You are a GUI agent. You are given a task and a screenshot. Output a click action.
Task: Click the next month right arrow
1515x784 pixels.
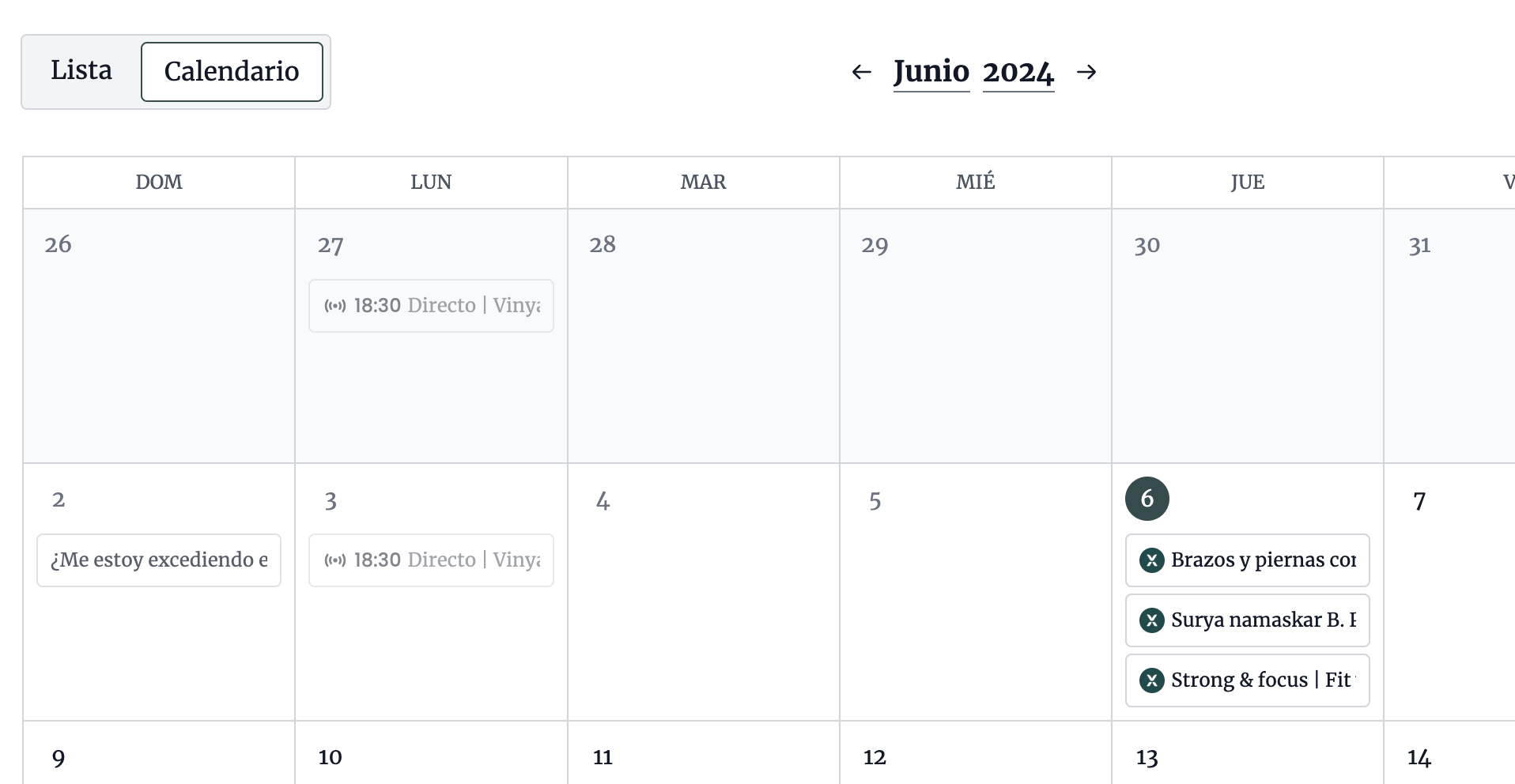point(1087,72)
